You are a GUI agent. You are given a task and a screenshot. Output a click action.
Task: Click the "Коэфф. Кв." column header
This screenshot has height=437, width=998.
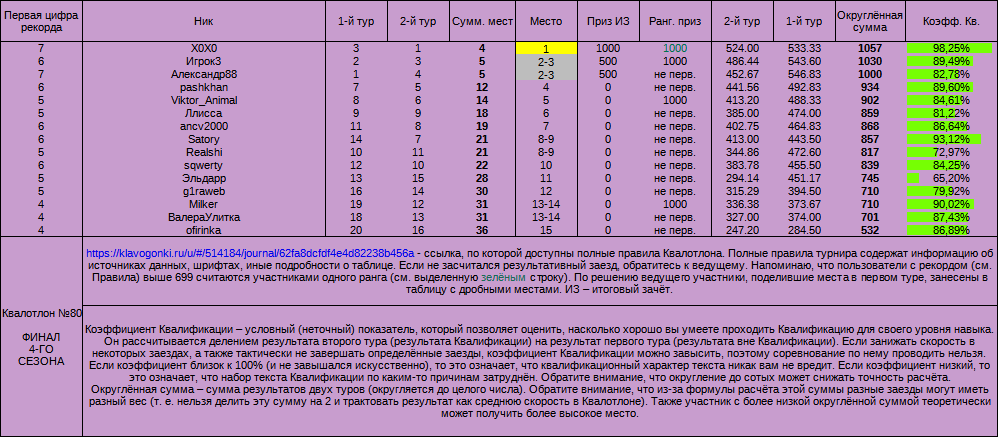click(951, 21)
